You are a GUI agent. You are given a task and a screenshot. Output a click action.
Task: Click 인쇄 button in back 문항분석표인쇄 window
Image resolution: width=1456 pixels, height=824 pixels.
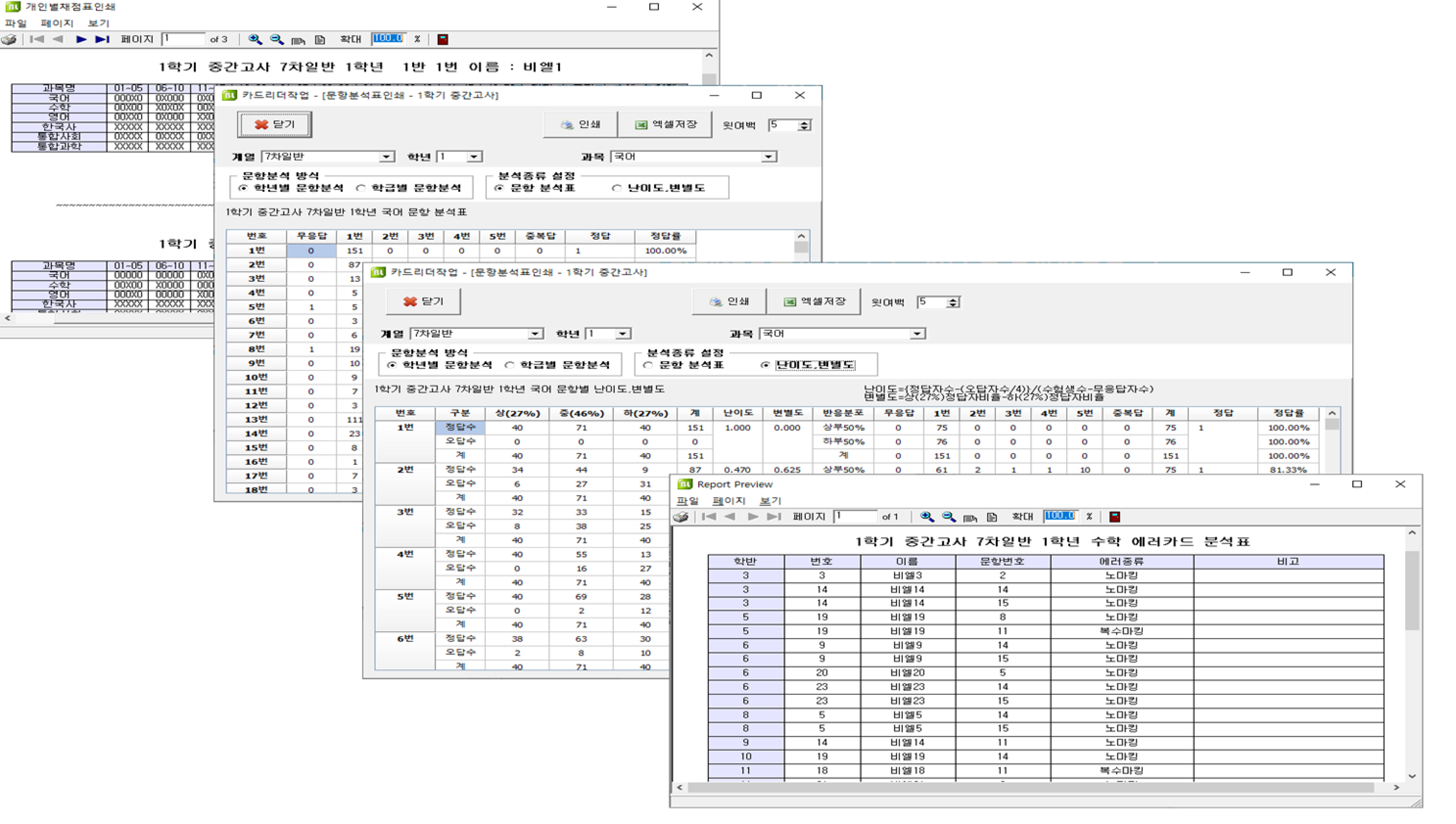click(x=580, y=125)
